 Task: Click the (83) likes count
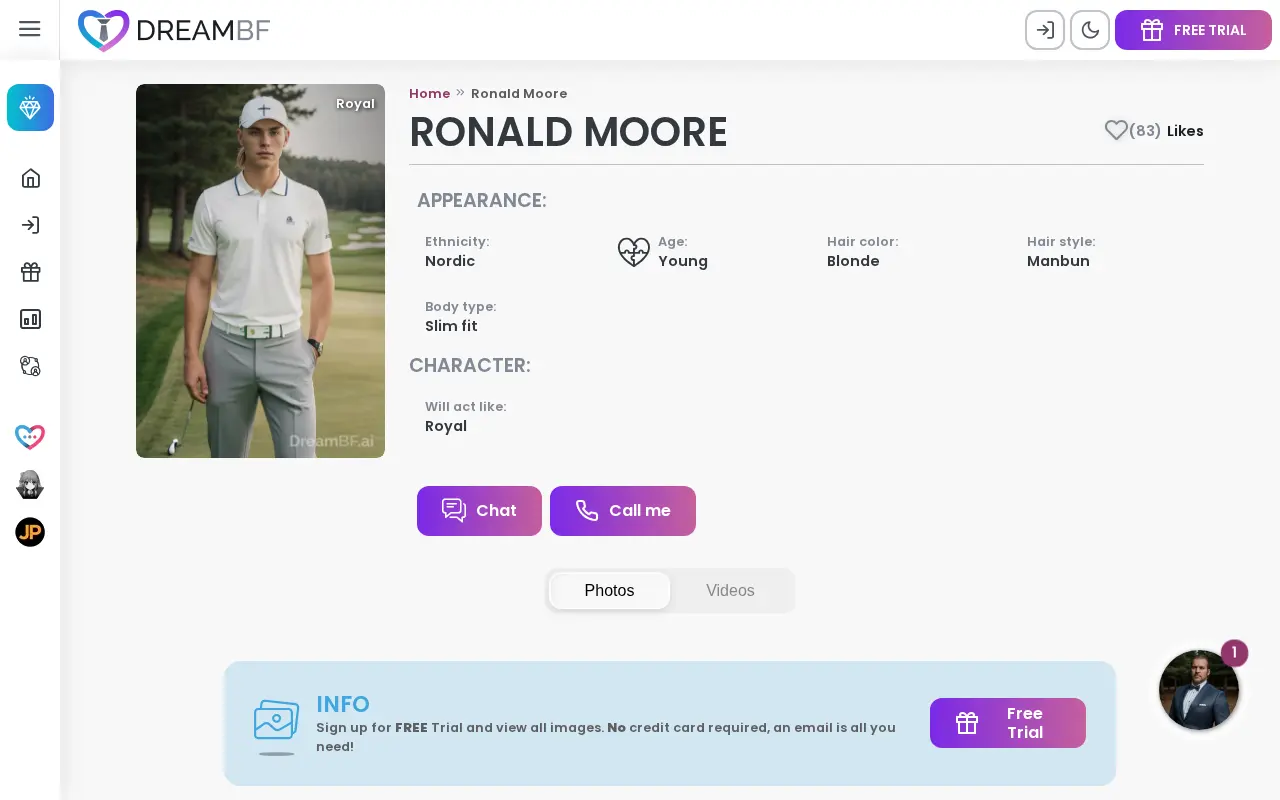[1145, 131]
